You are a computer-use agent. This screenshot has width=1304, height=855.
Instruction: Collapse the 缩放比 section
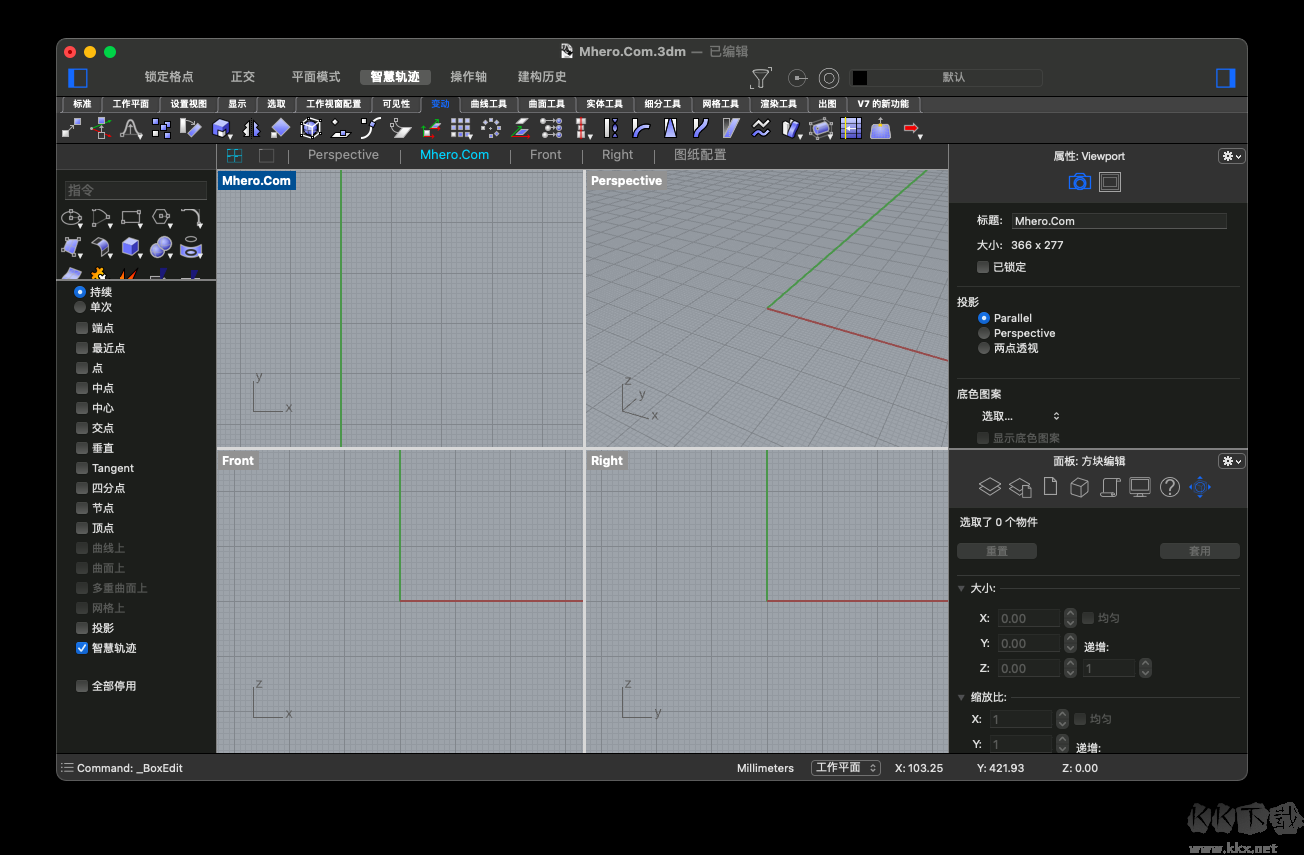pos(962,697)
